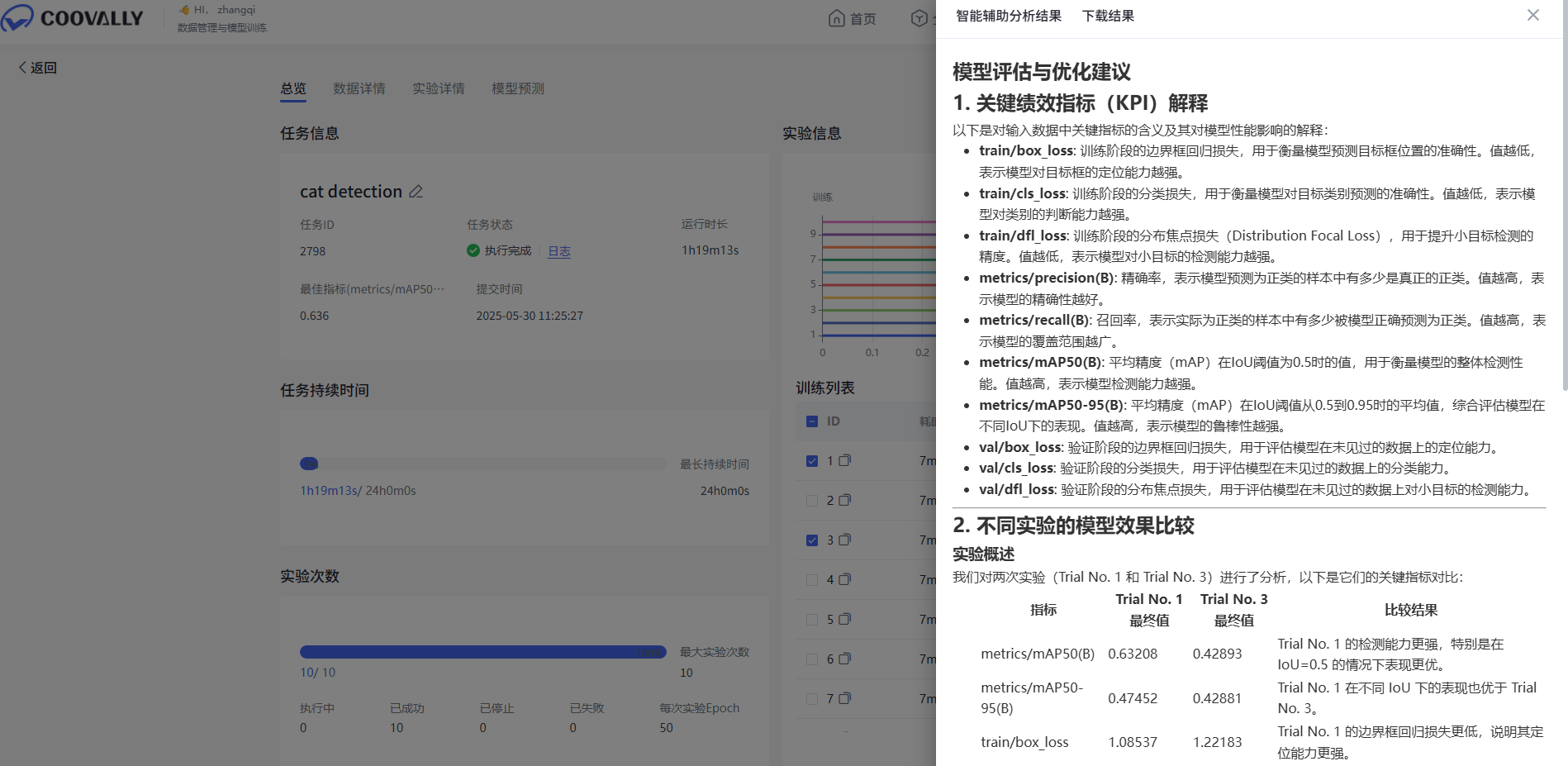Screen dimensions: 1568x766
Task: Click the experiment count progress bar
Action: [x=483, y=652]
